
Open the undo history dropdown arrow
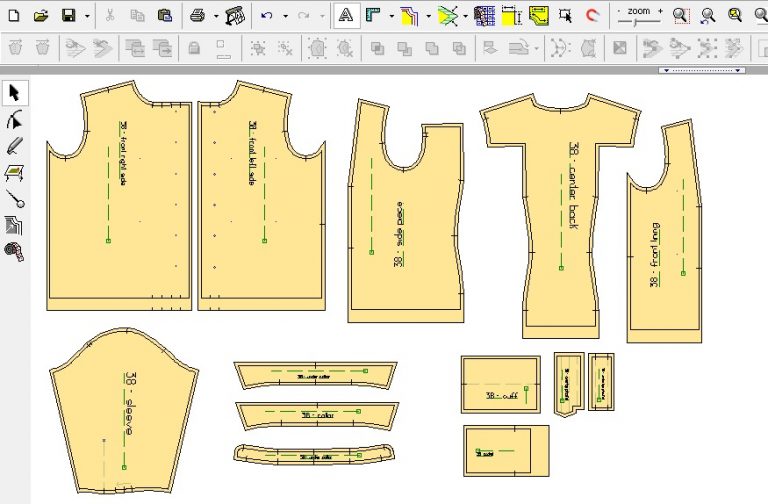pyautogui.click(x=286, y=16)
